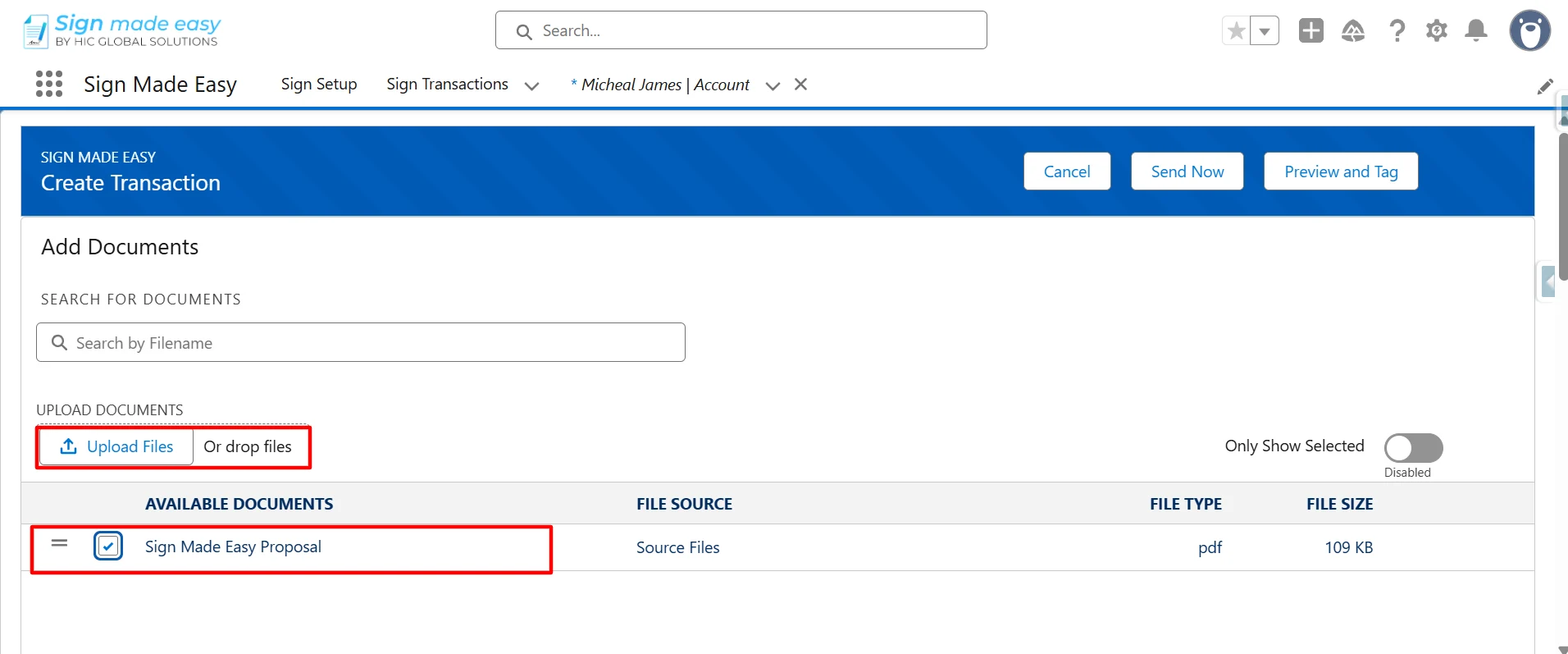Open the favorites list dropdown arrow
The height and width of the screenshot is (654, 1568).
[x=1265, y=31]
